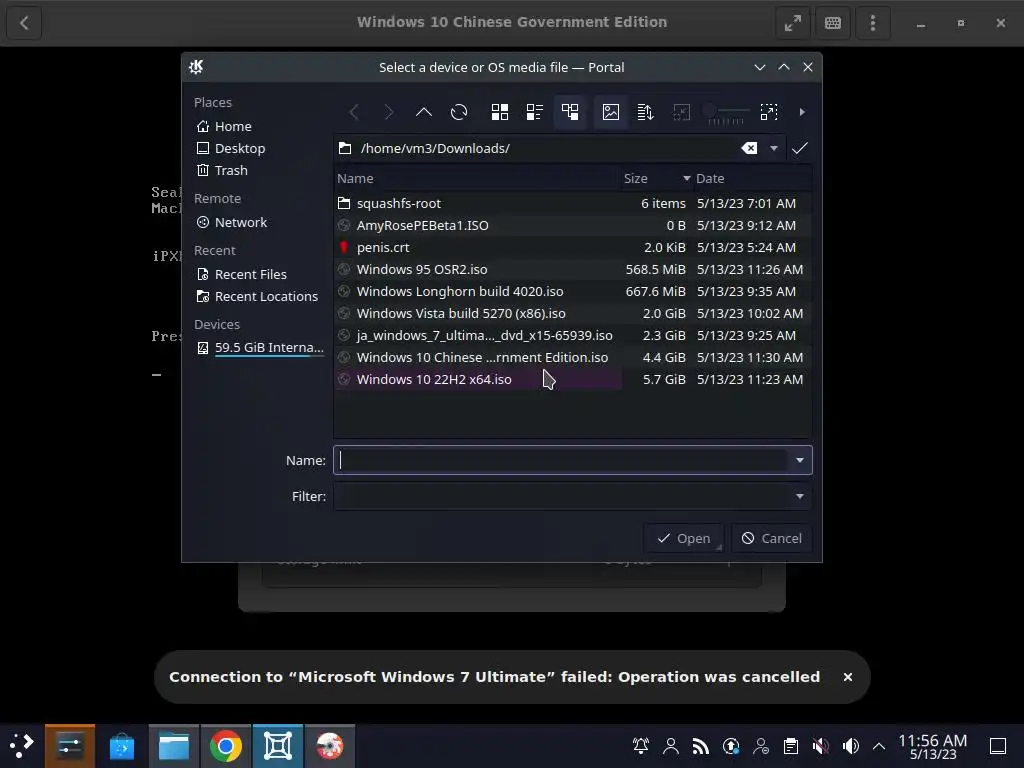Expand the toolbar overflow arrow
The height and width of the screenshot is (768, 1024).
coord(802,112)
